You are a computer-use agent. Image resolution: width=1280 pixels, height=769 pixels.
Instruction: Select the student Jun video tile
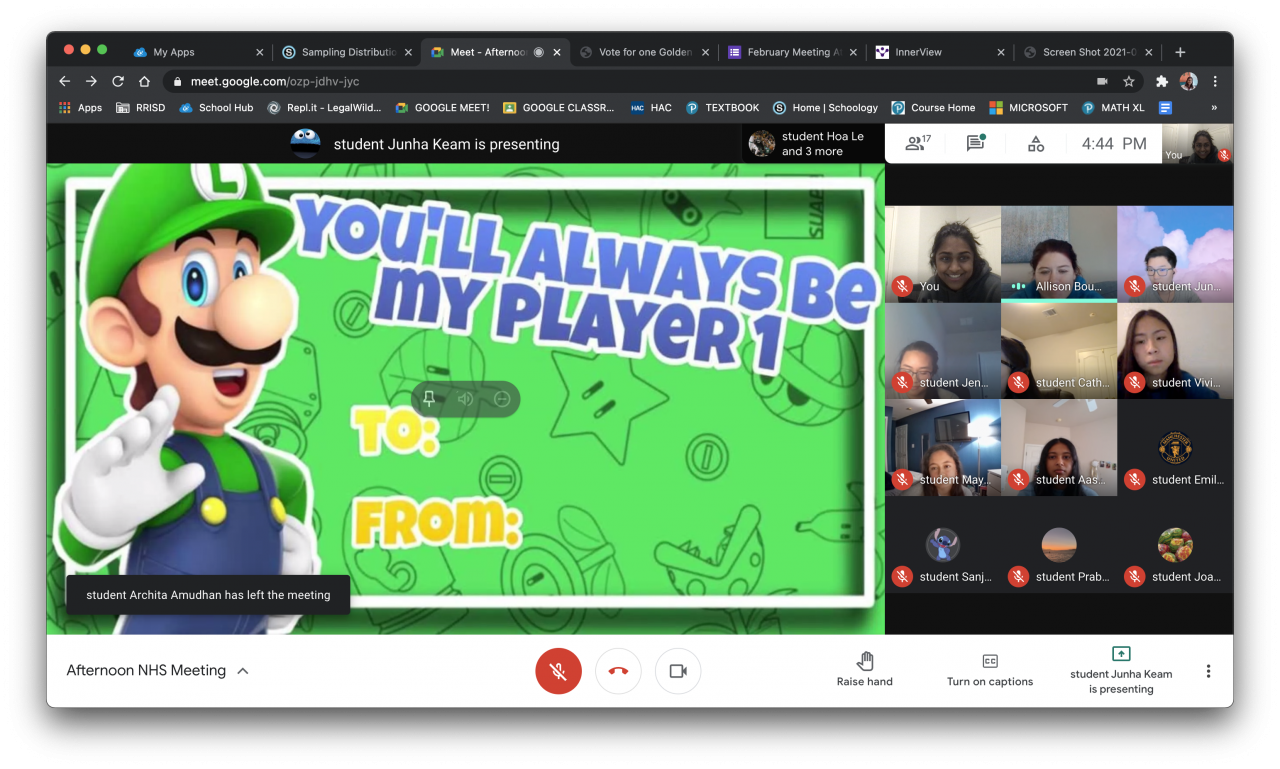tap(1175, 254)
